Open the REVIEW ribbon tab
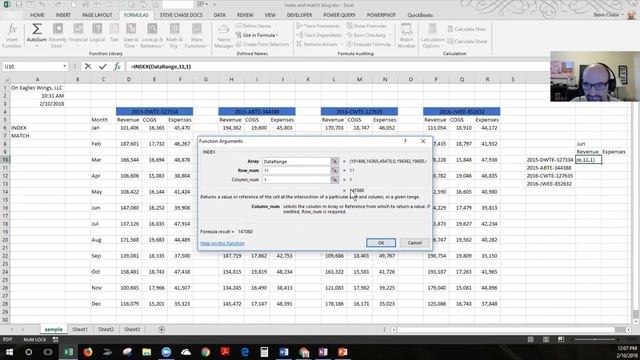The image size is (640, 360). click(245, 15)
